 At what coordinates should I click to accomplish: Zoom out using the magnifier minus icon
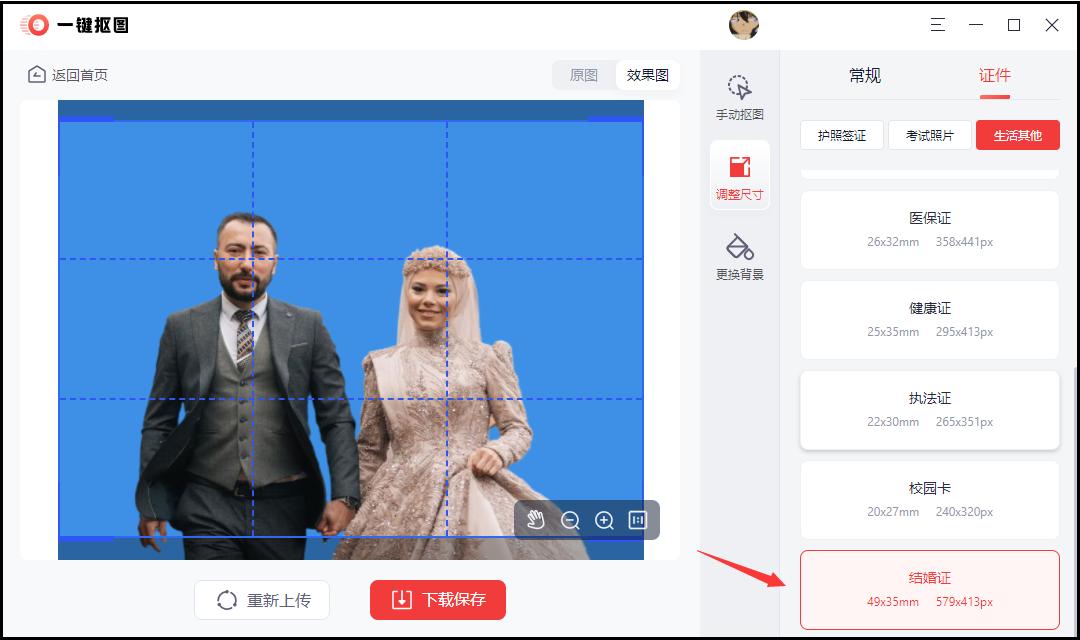[570, 520]
